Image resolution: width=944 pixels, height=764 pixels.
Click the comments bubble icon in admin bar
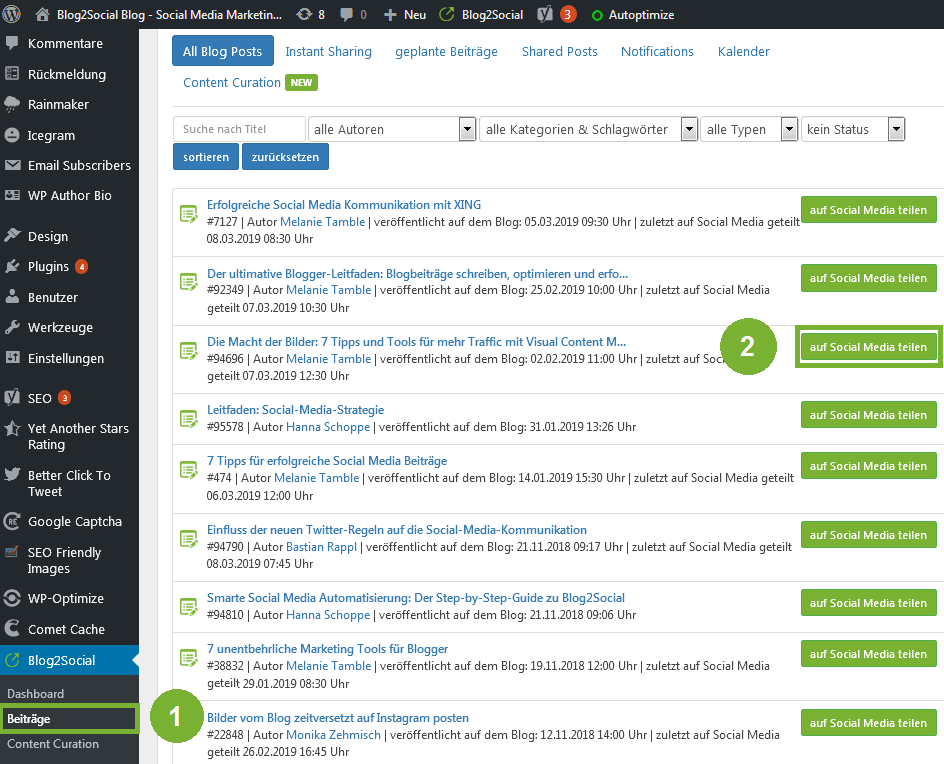click(346, 14)
